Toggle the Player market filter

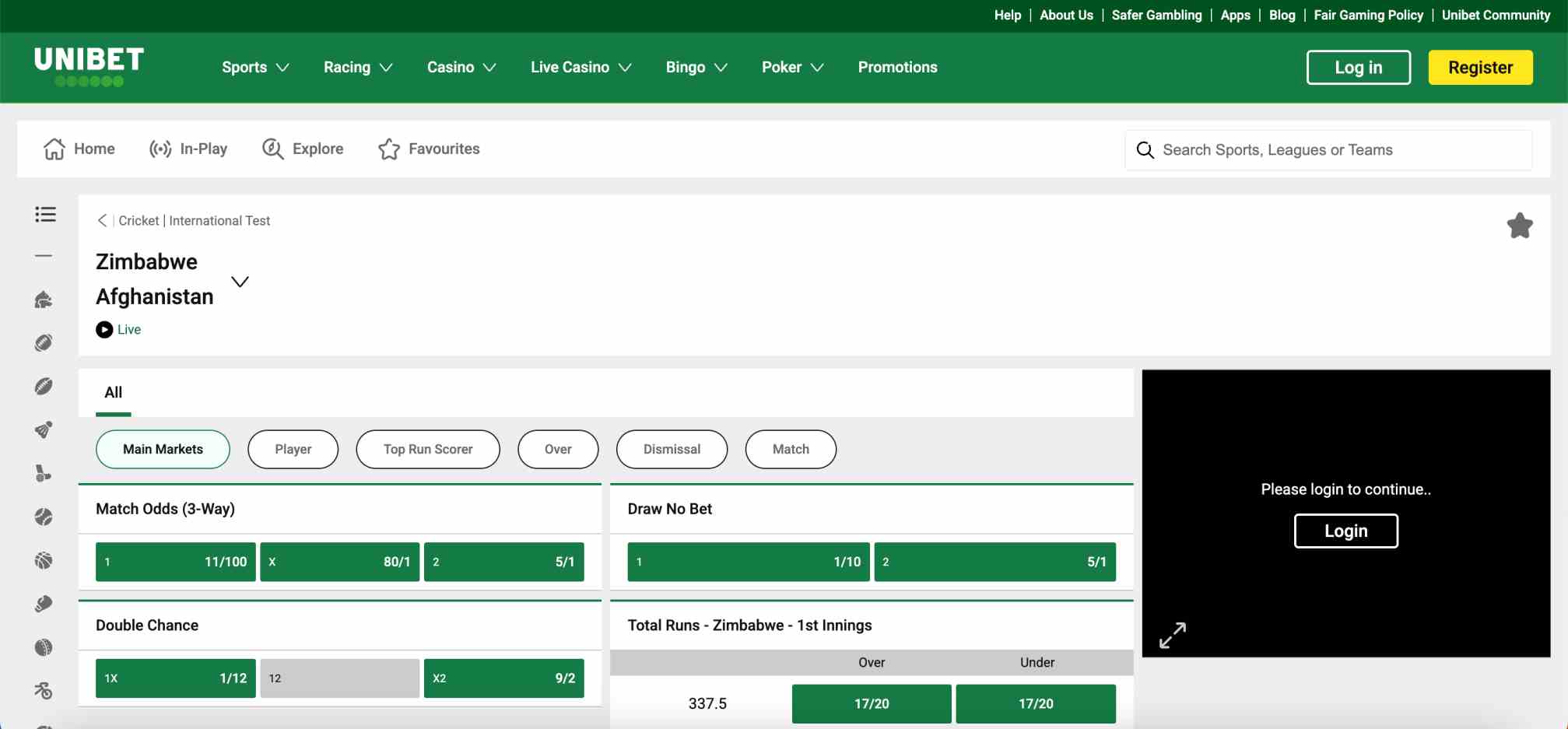[293, 449]
